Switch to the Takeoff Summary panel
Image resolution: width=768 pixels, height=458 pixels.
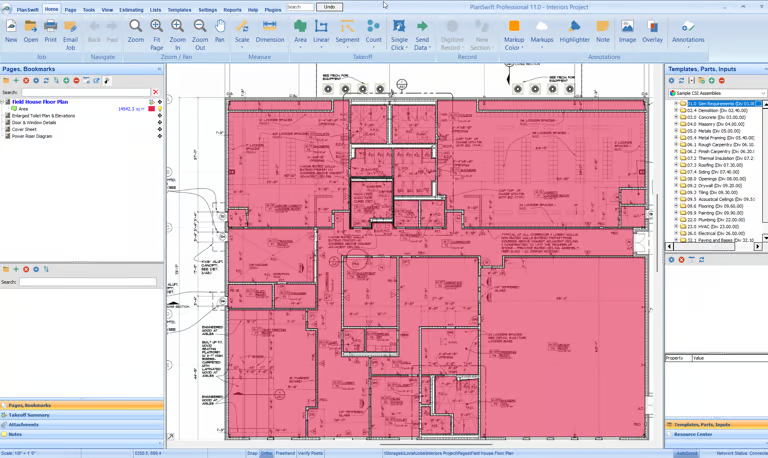(x=82, y=415)
